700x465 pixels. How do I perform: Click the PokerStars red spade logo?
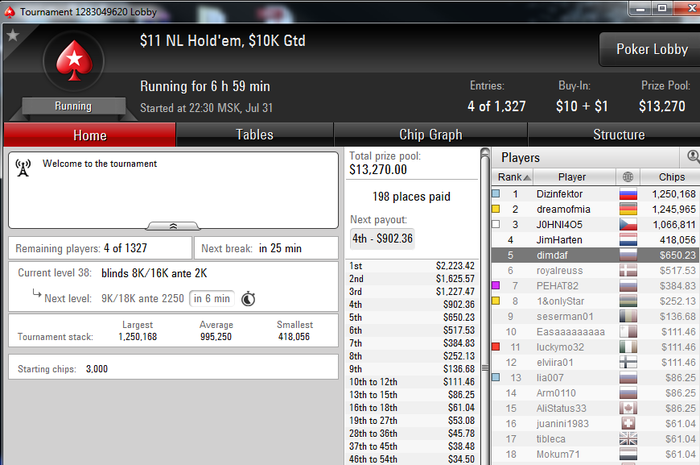pos(74,62)
